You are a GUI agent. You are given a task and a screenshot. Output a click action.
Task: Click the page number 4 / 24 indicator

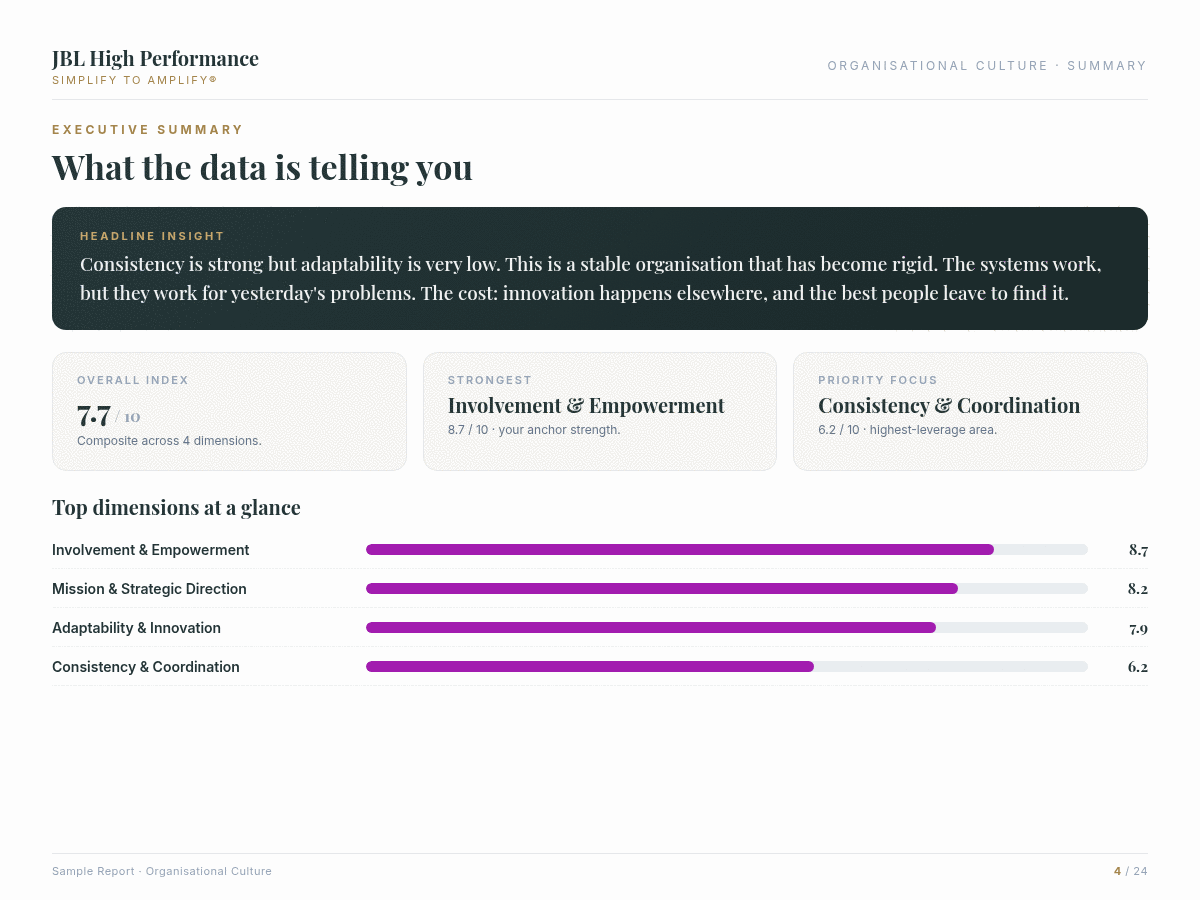click(x=1131, y=871)
